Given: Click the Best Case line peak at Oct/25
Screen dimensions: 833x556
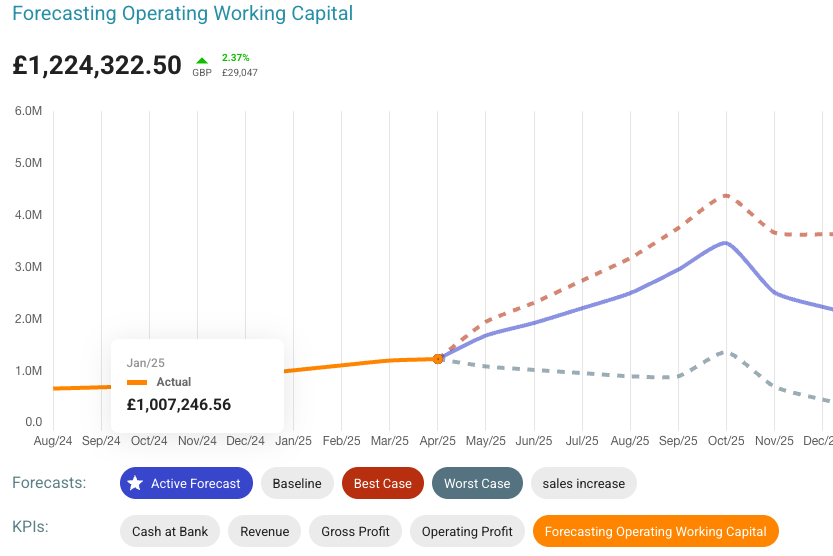Looking at the screenshot, I should 725,196.
